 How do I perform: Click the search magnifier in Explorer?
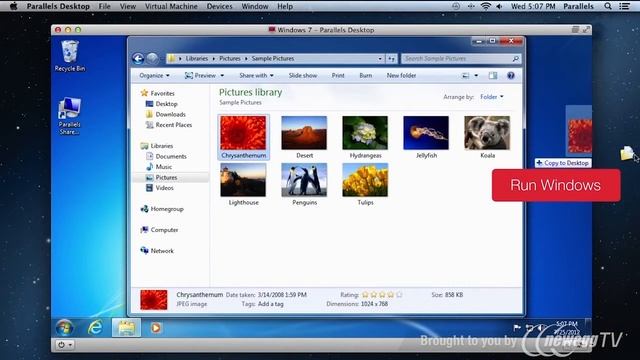click(516, 59)
